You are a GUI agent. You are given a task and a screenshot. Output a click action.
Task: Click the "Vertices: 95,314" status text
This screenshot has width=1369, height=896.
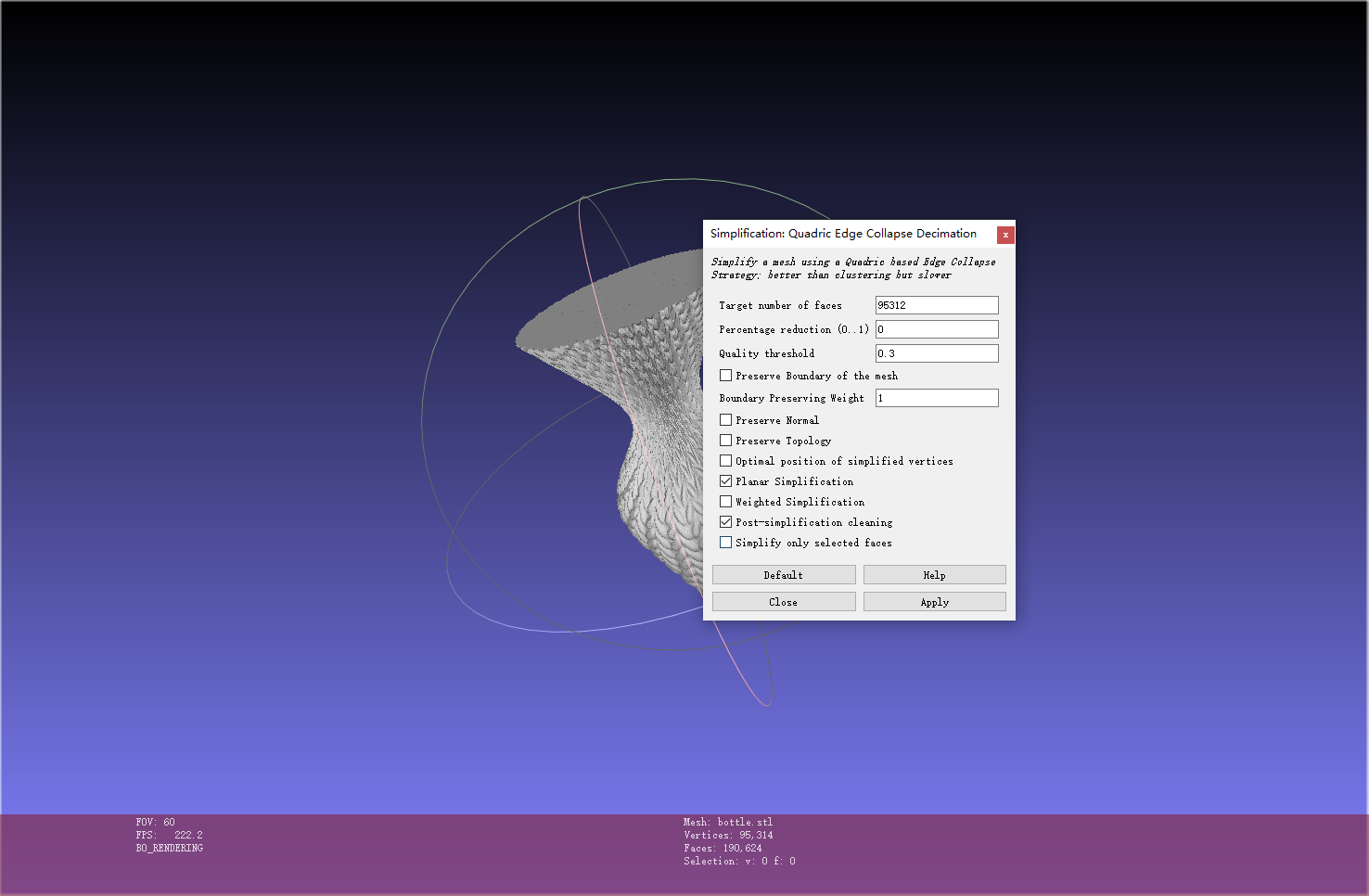(x=728, y=835)
